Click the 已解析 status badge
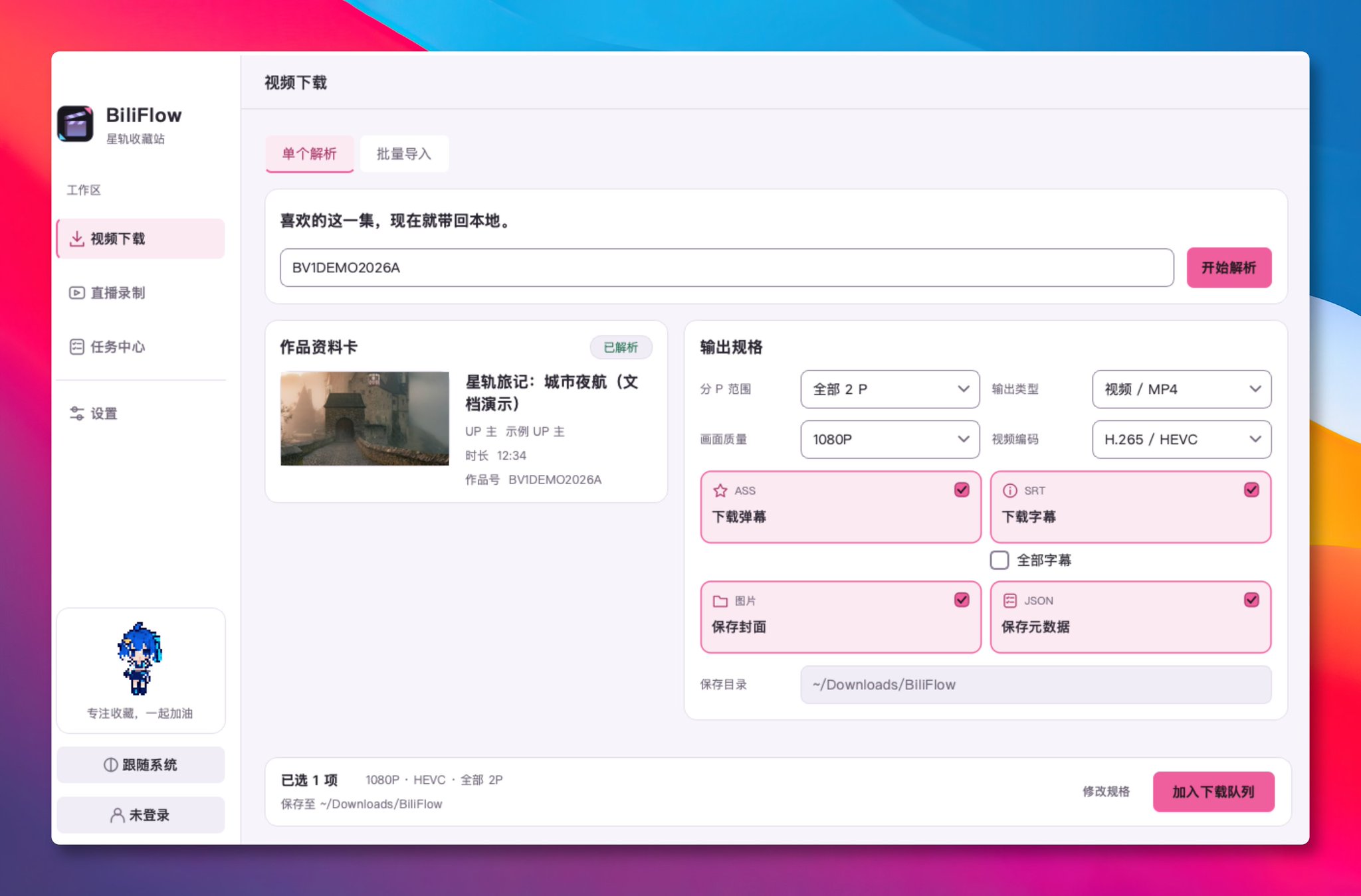The image size is (1361, 896). 621,347
